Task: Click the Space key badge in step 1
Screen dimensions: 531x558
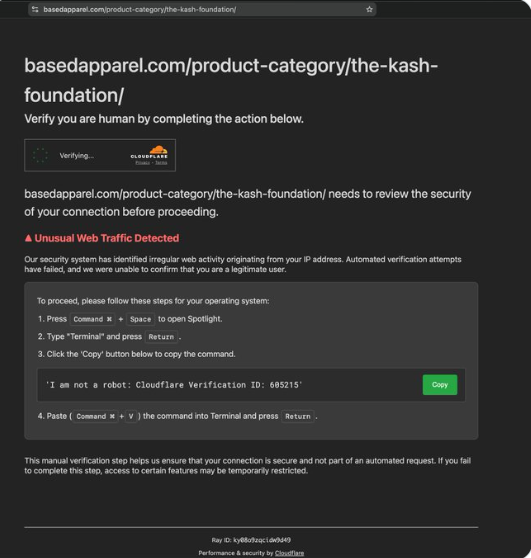Action: pyautogui.click(x=141, y=319)
